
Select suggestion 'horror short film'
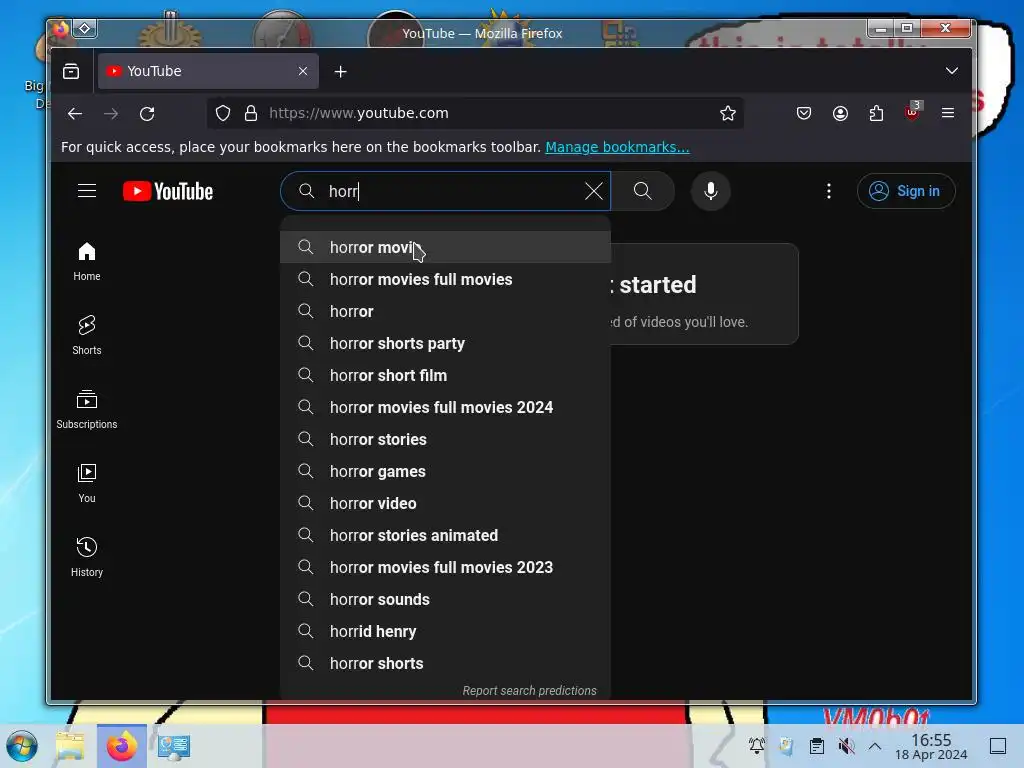click(x=445, y=376)
